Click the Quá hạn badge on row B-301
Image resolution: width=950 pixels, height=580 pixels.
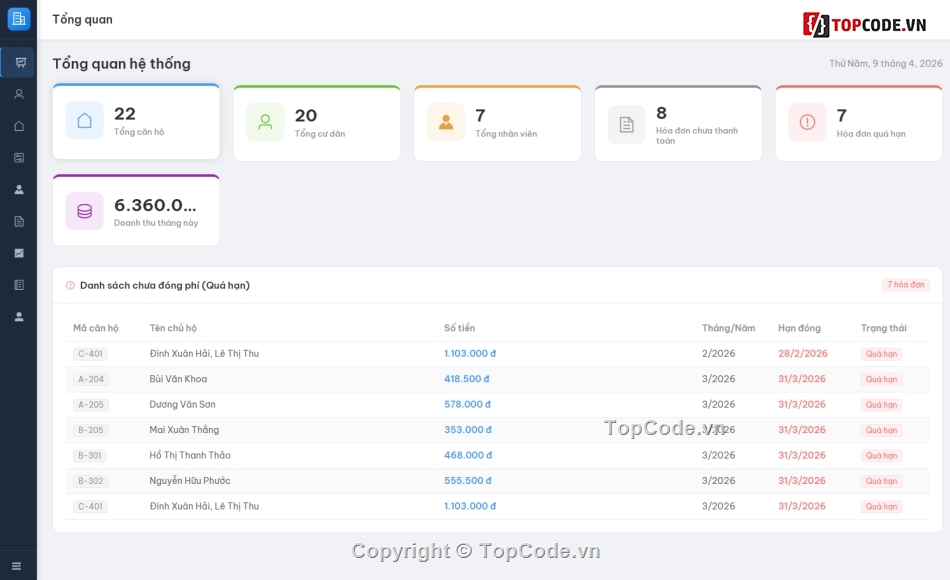tap(880, 455)
